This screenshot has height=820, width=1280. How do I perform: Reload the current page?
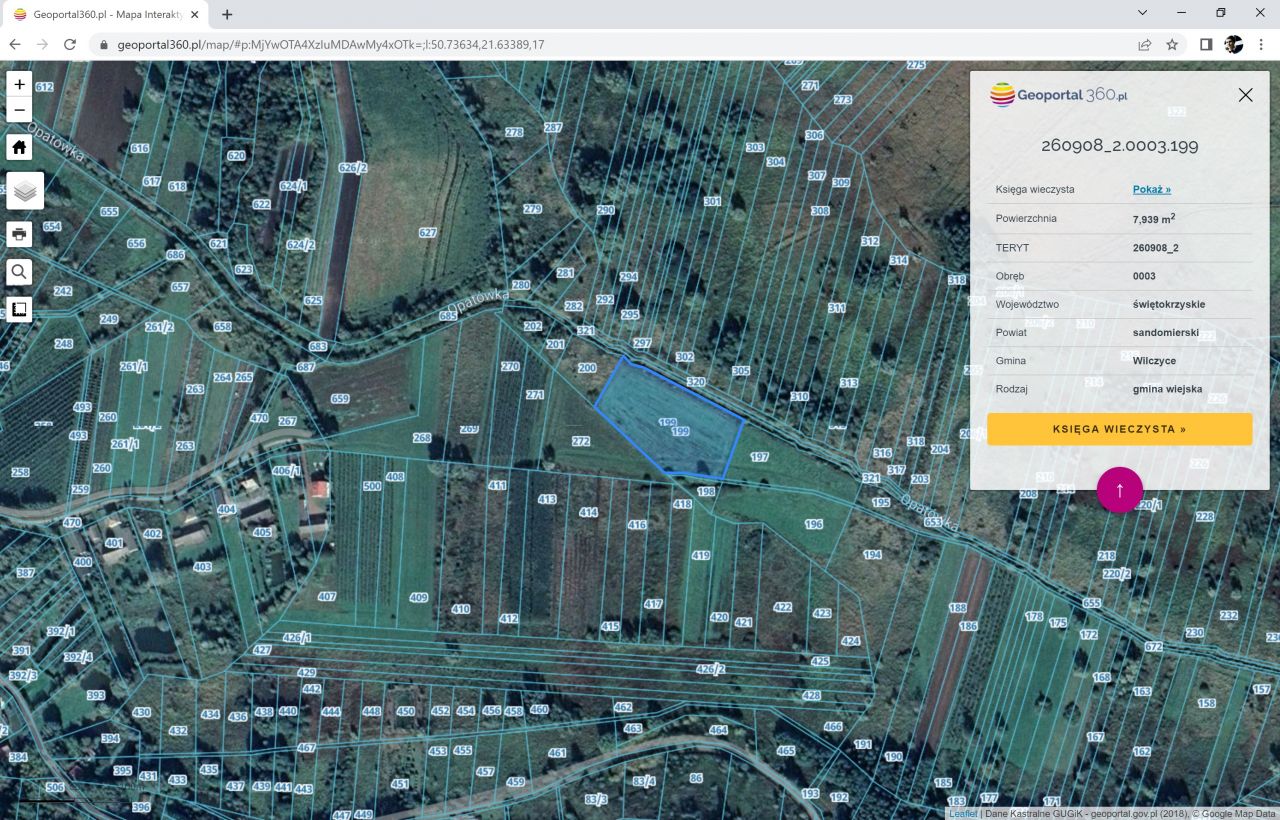pyautogui.click(x=70, y=45)
